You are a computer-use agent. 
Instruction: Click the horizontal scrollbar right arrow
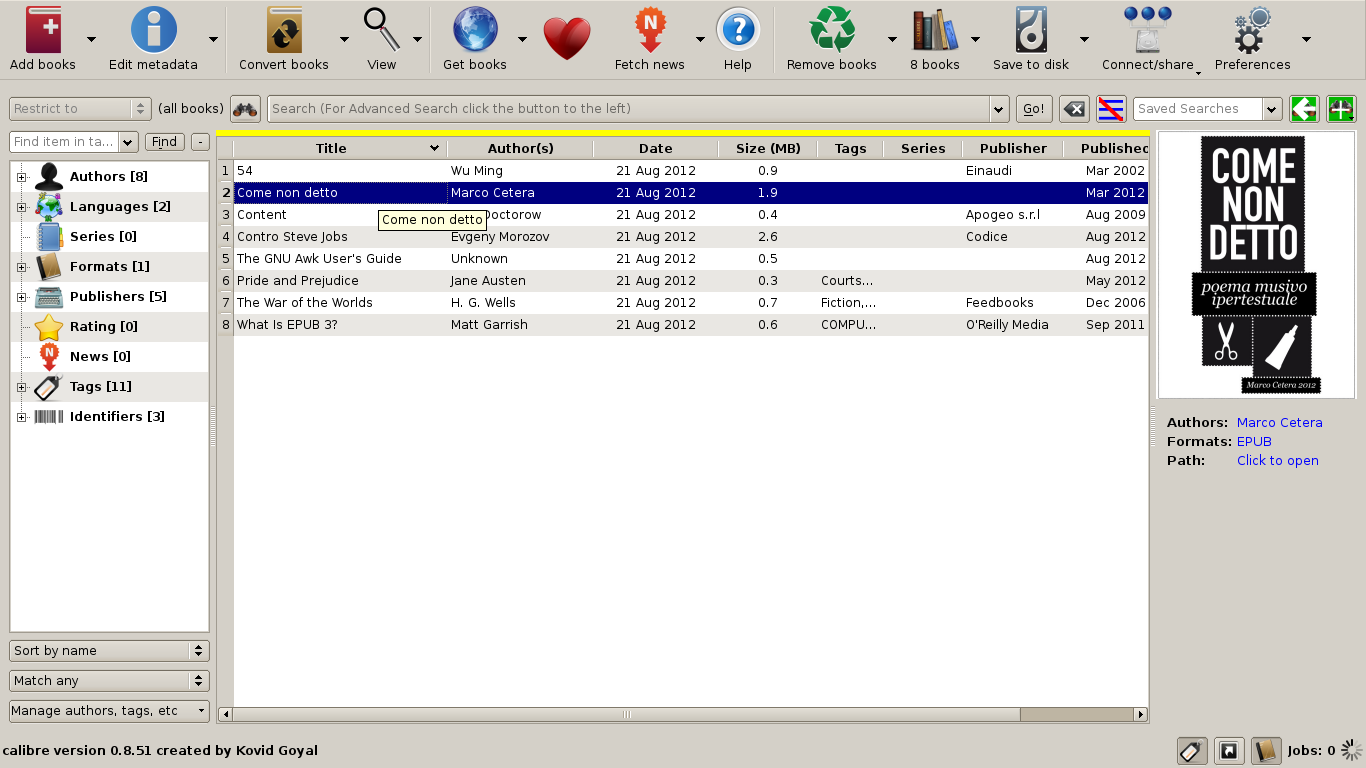point(1141,715)
